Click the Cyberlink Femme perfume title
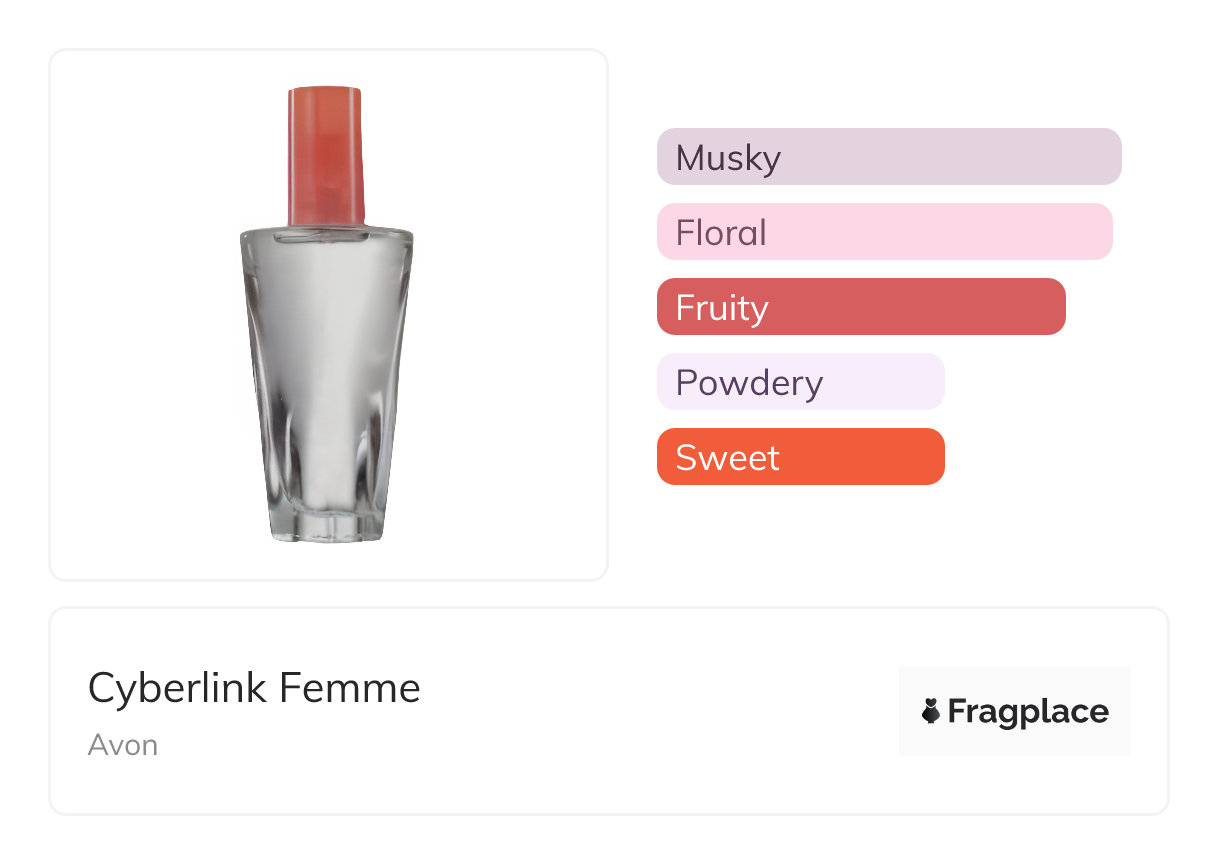Image resolution: width=1218 pixels, height=864 pixels. 254,688
